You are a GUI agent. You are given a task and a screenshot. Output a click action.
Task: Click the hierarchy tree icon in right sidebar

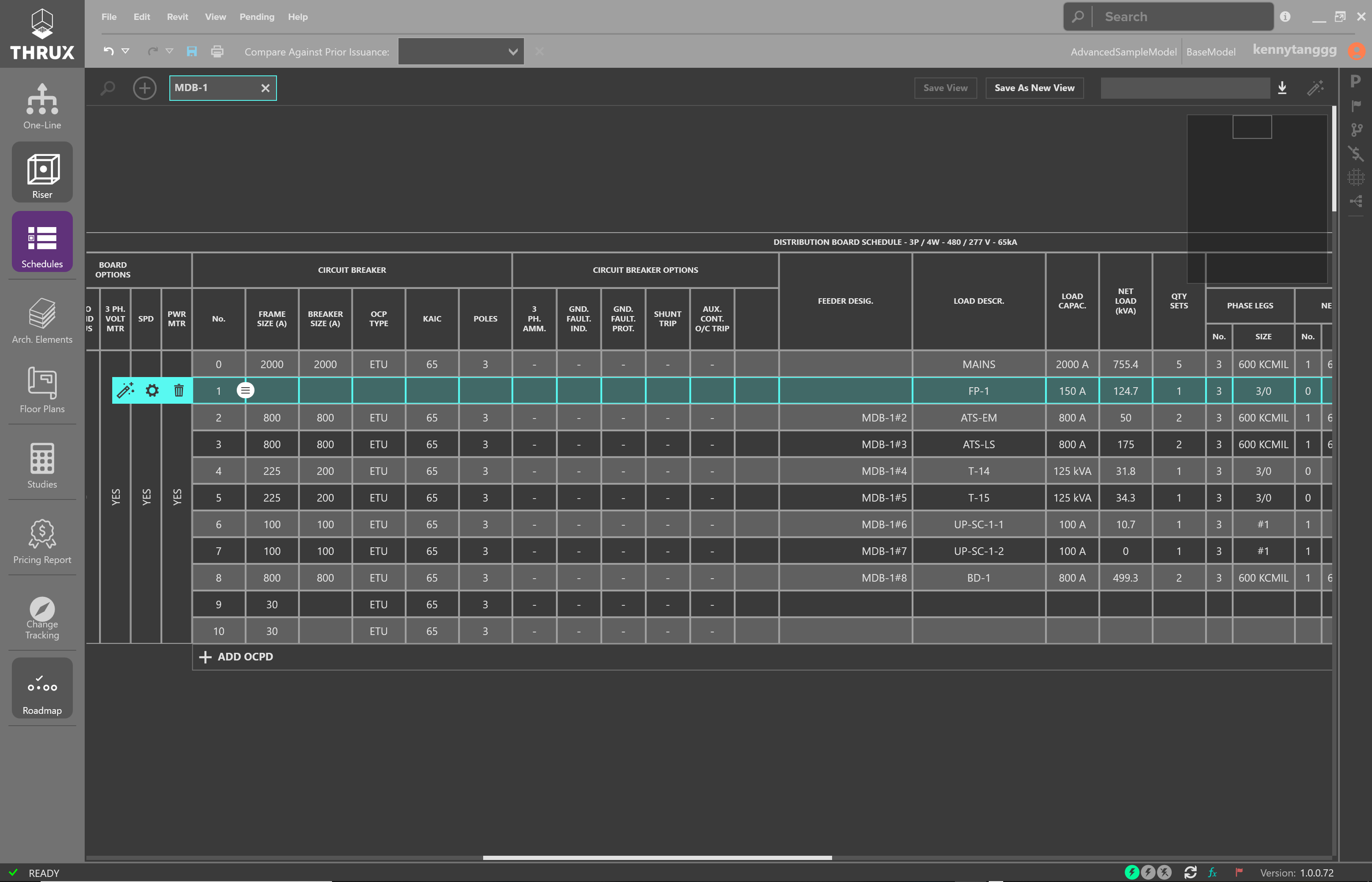(1356, 201)
